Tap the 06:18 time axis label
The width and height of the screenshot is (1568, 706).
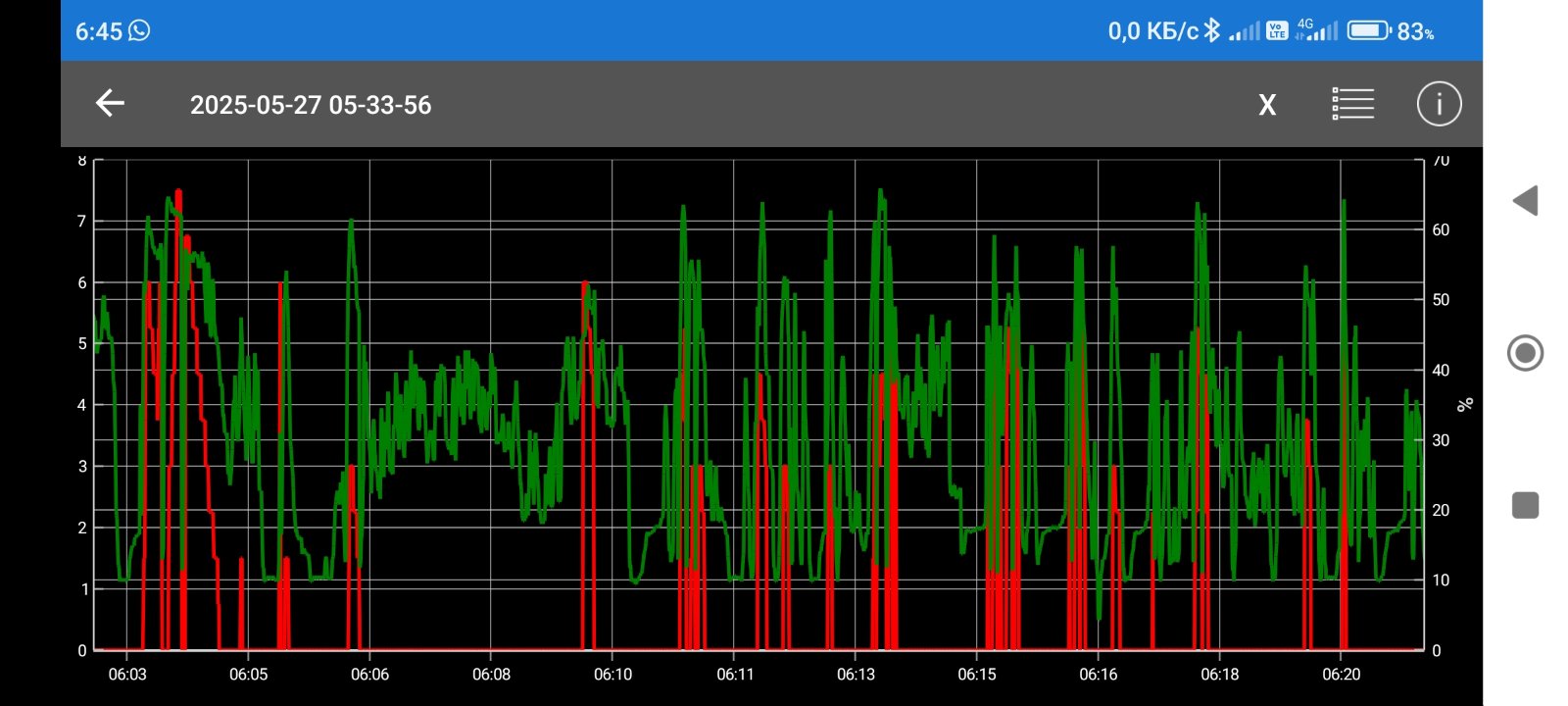(x=1220, y=675)
